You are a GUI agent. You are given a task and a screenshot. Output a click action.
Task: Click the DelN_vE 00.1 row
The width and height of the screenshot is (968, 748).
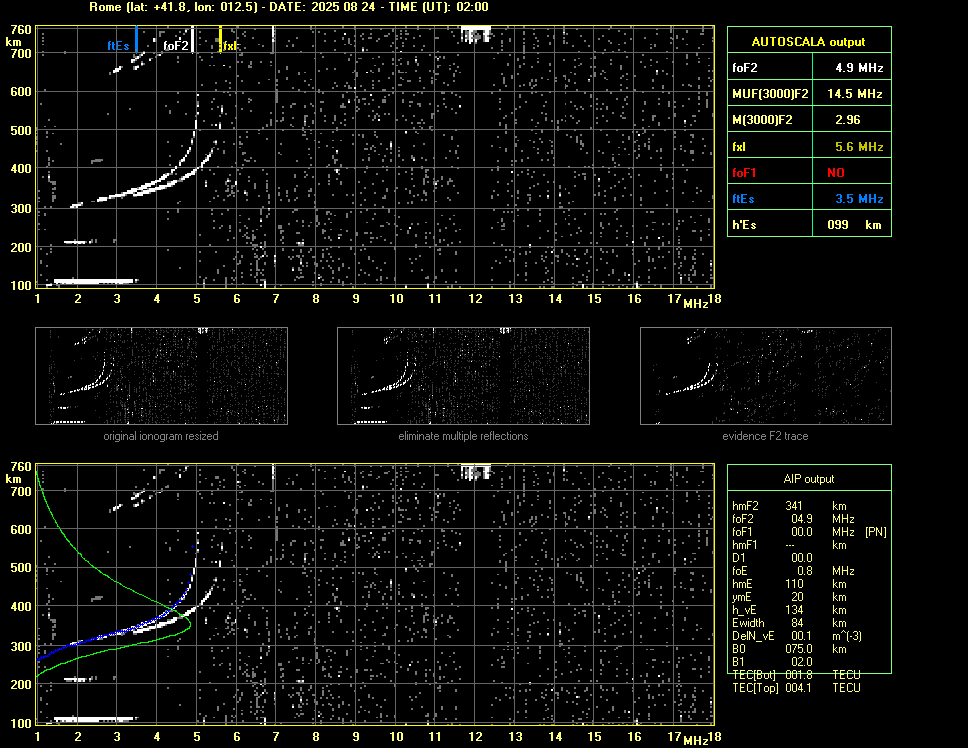(x=797, y=636)
